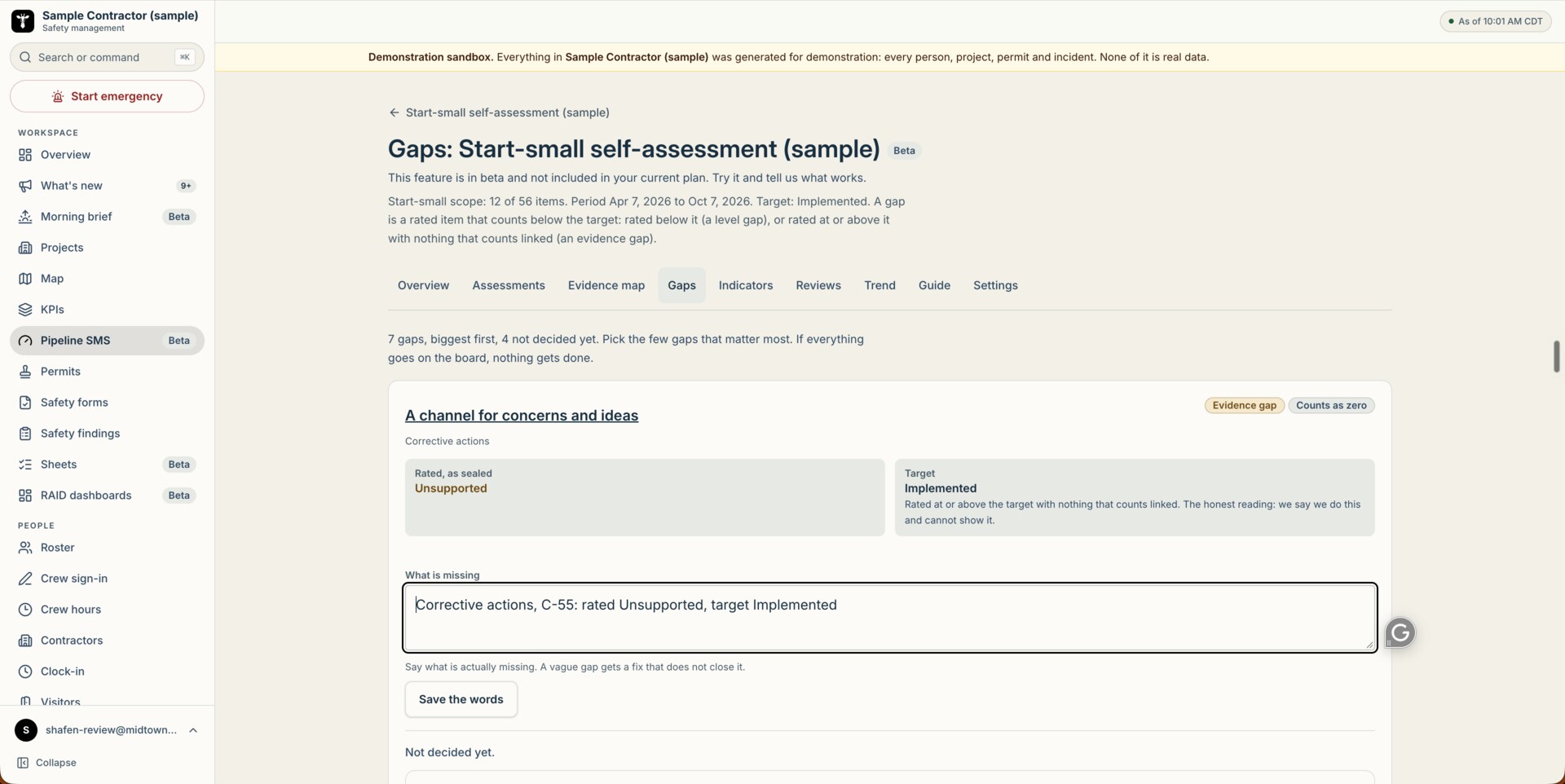Image resolution: width=1565 pixels, height=784 pixels.
Task: Click the Save the words button
Action: (461, 699)
